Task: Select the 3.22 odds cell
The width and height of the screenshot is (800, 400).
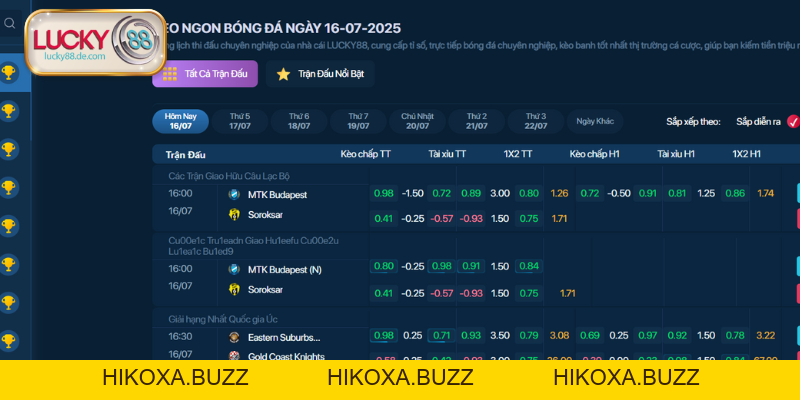Action: tap(765, 335)
